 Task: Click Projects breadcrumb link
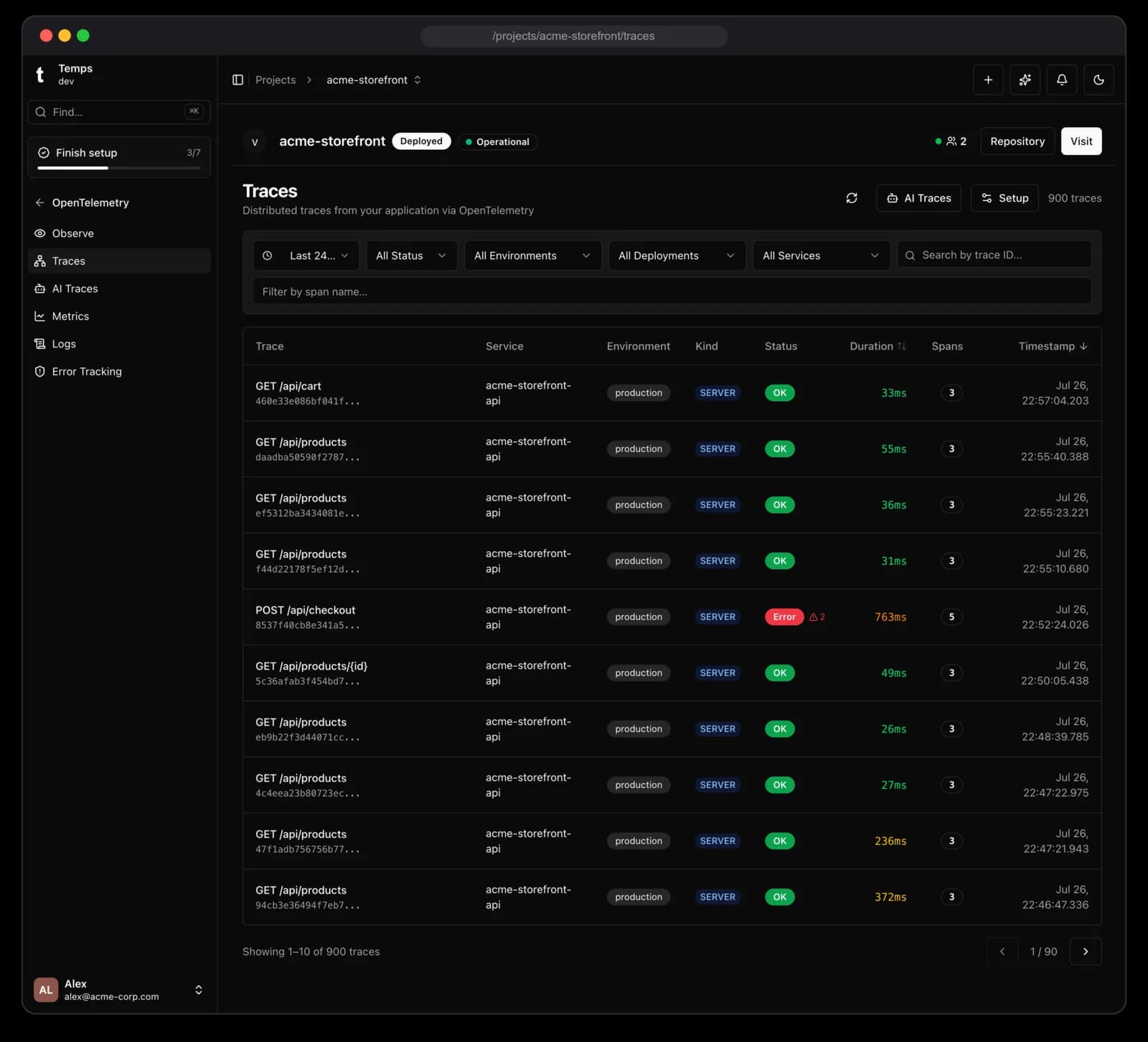[x=276, y=80]
